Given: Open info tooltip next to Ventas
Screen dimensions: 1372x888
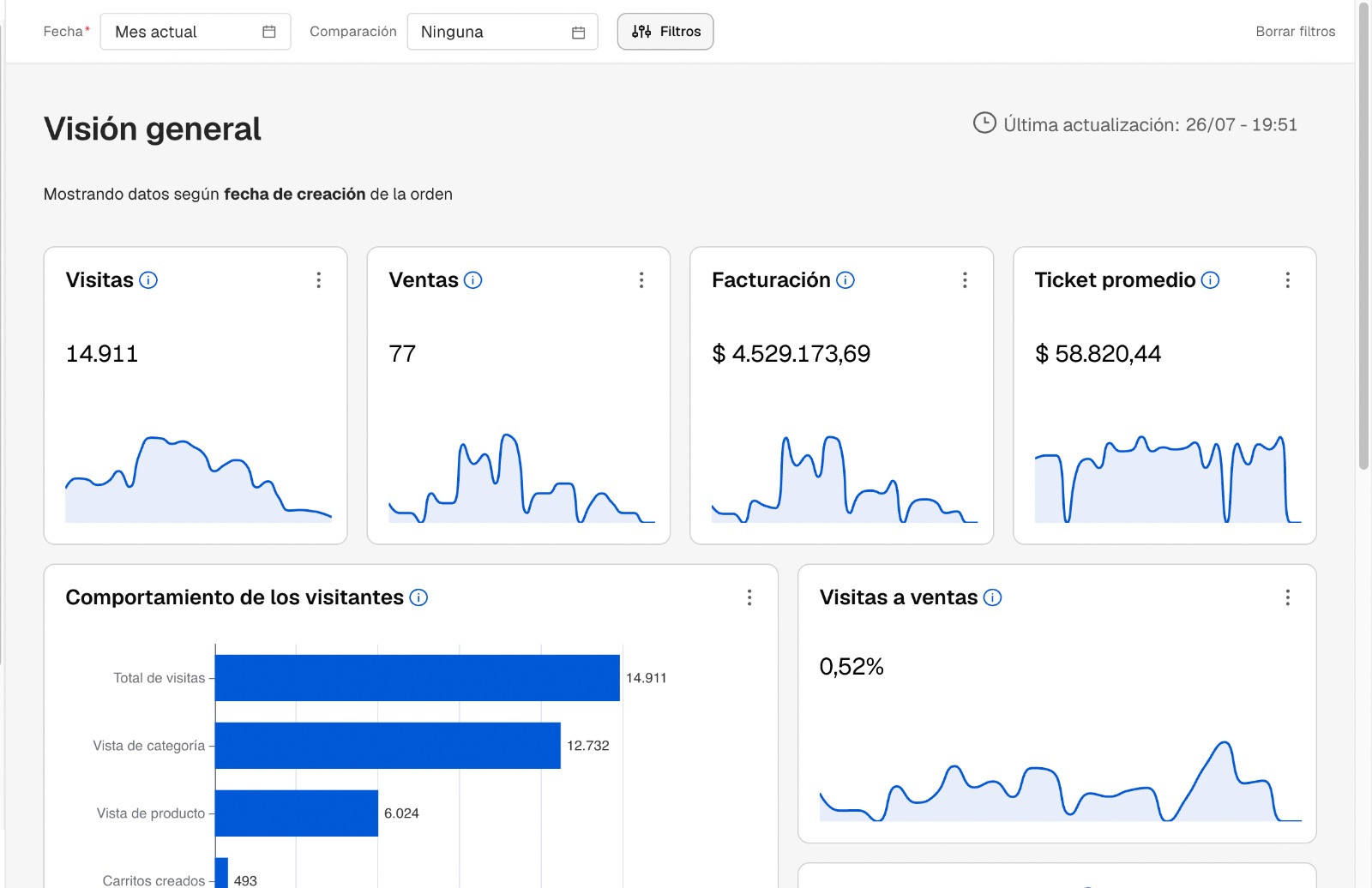Looking at the screenshot, I should tap(473, 280).
